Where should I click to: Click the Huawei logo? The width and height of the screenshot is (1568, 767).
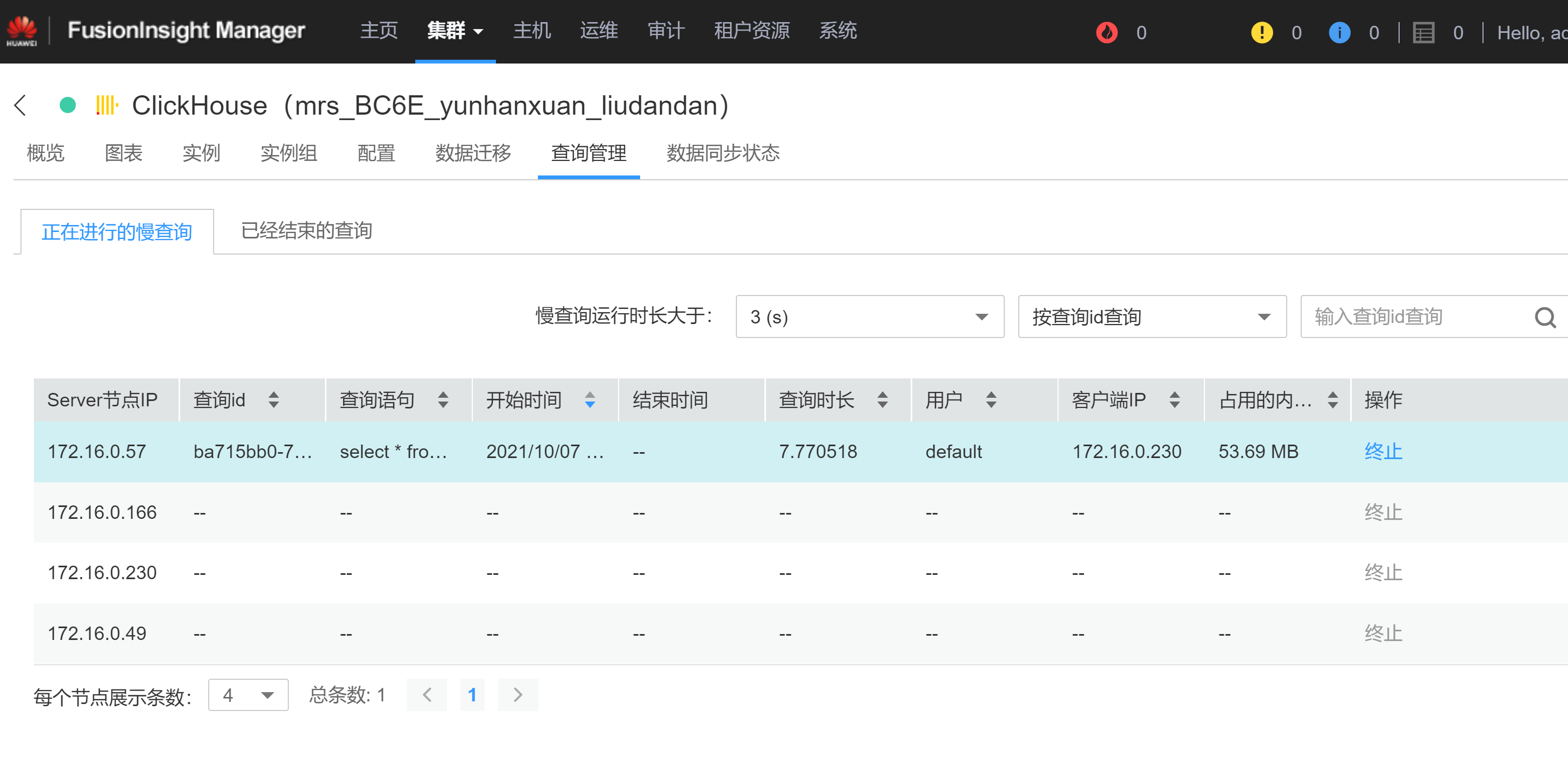click(22, 31)
